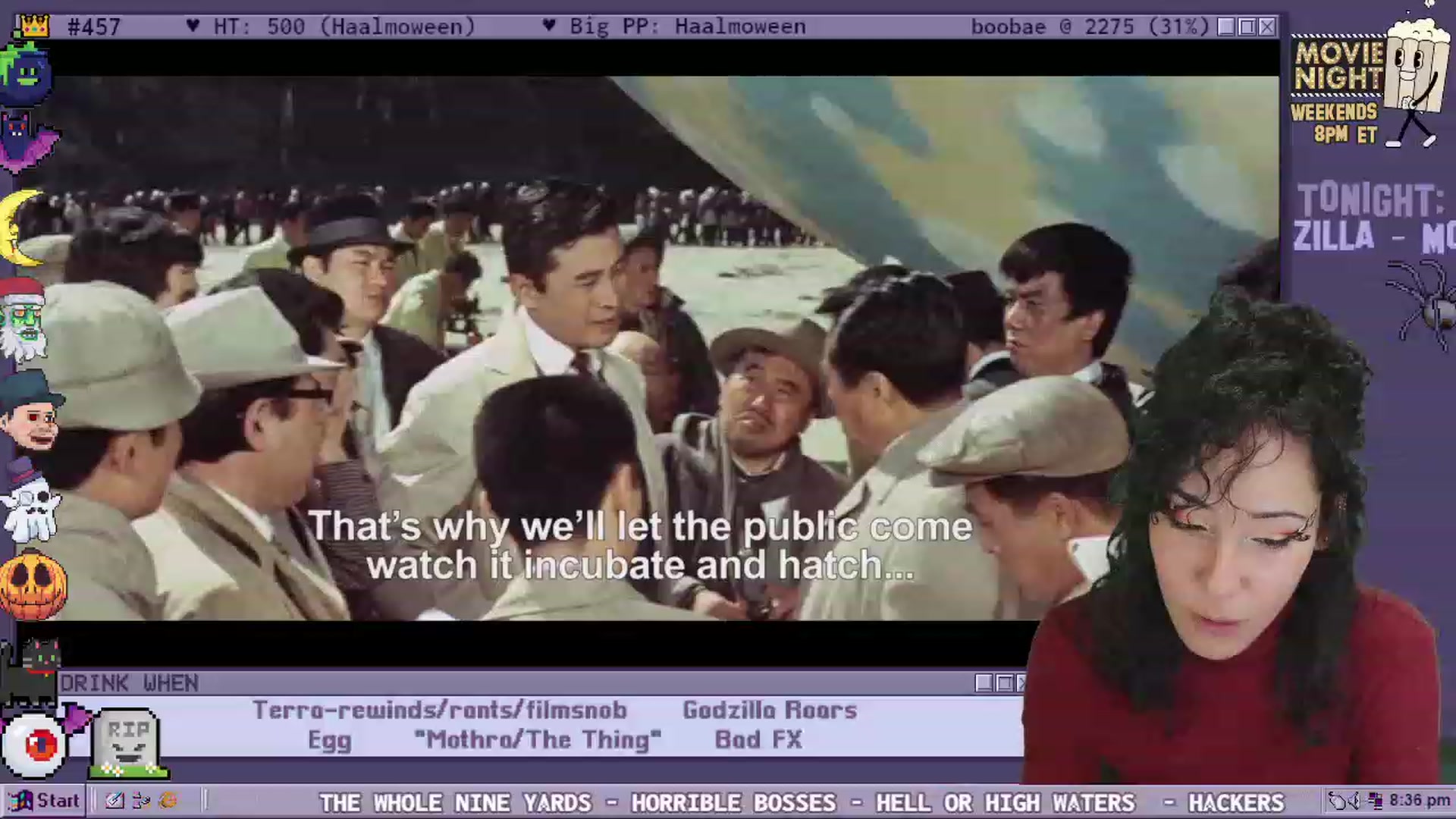
Task: Click "HORRIBLE BOSSES" in the ticker
Action: 733,802
